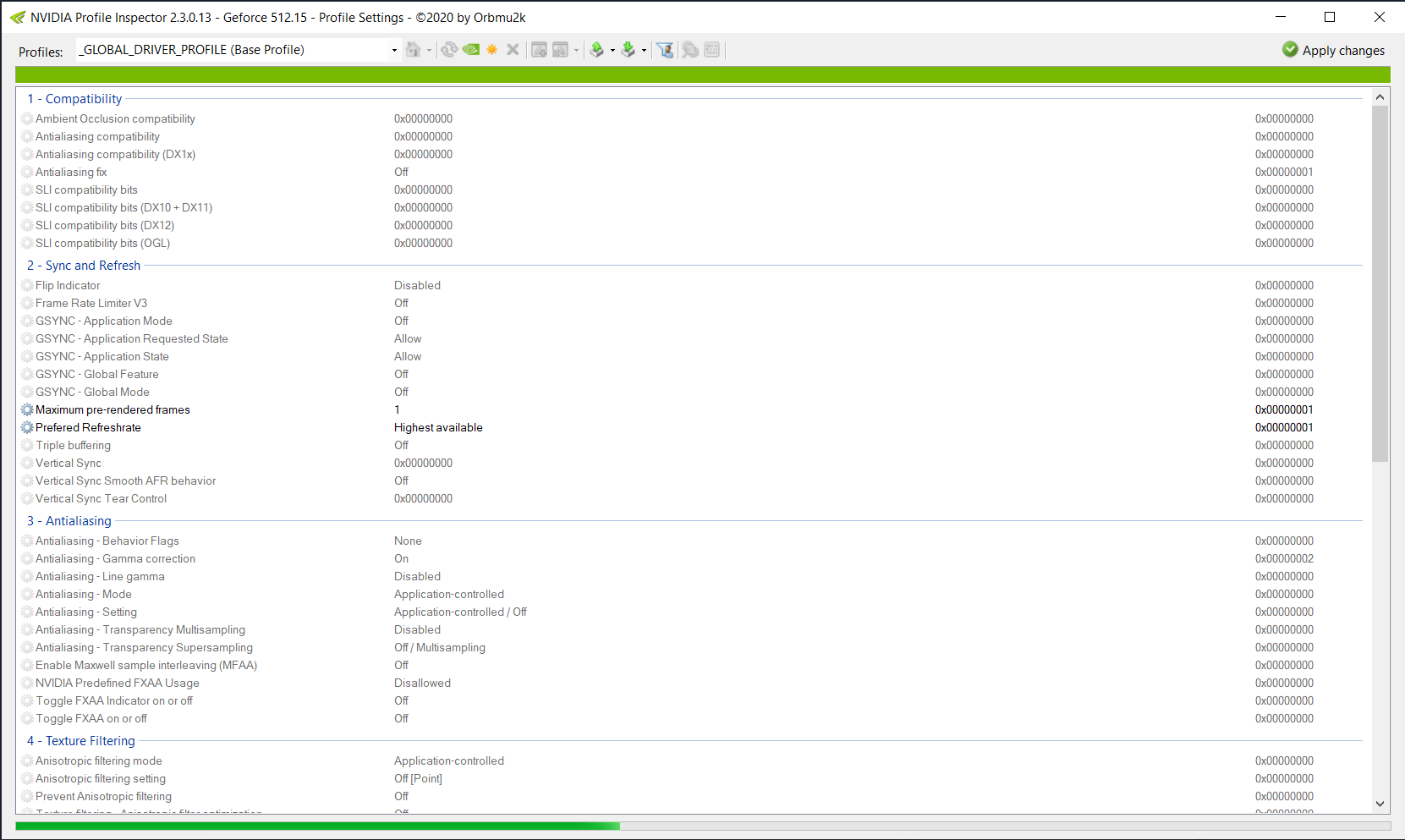
Task: Click the 0x00000002 hex value
Action: (1284, 558)
